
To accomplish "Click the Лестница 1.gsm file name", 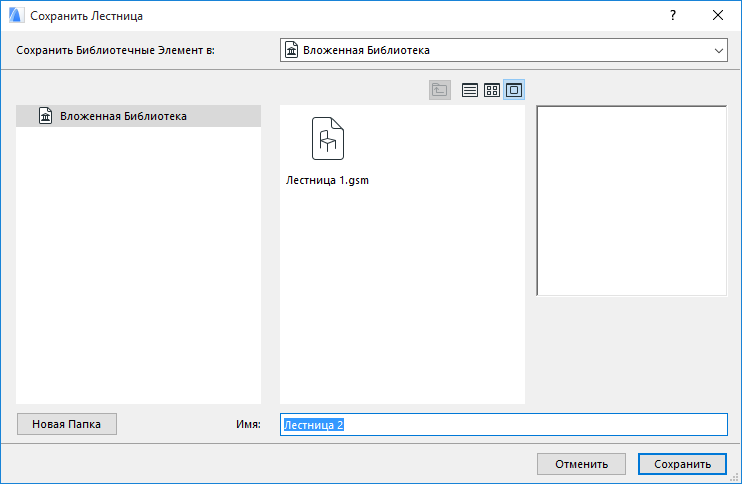I will click(327, 180).
